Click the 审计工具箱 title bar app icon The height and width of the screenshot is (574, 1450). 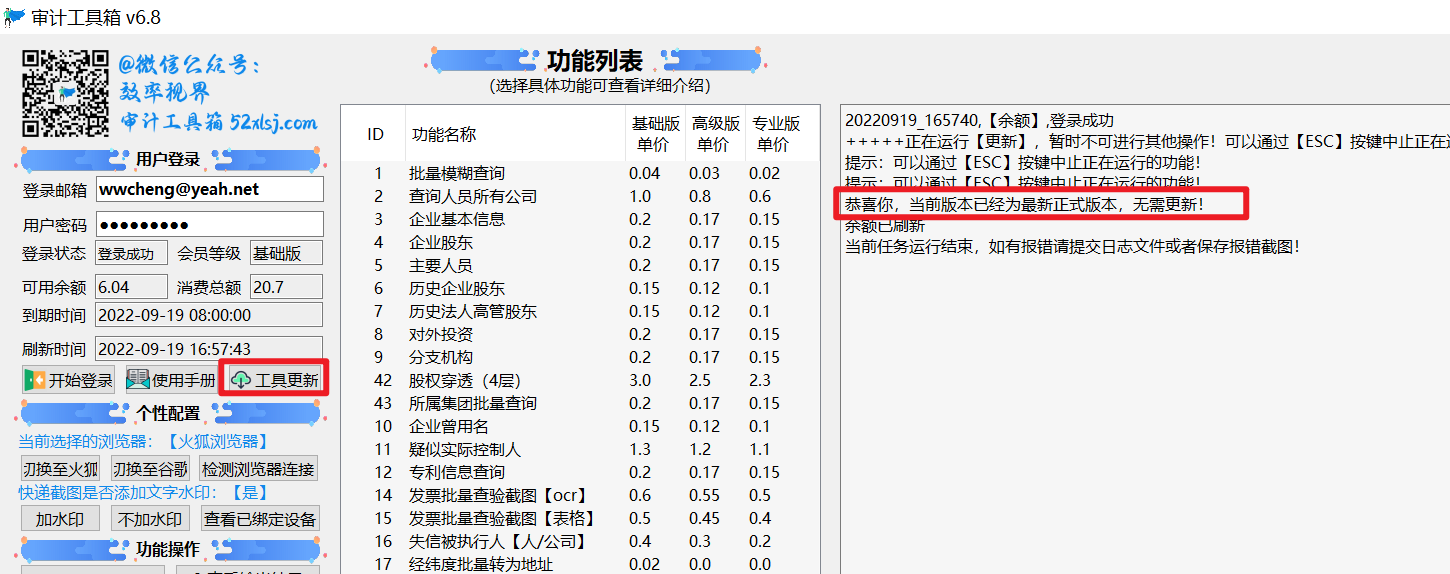tap(15, 16)
